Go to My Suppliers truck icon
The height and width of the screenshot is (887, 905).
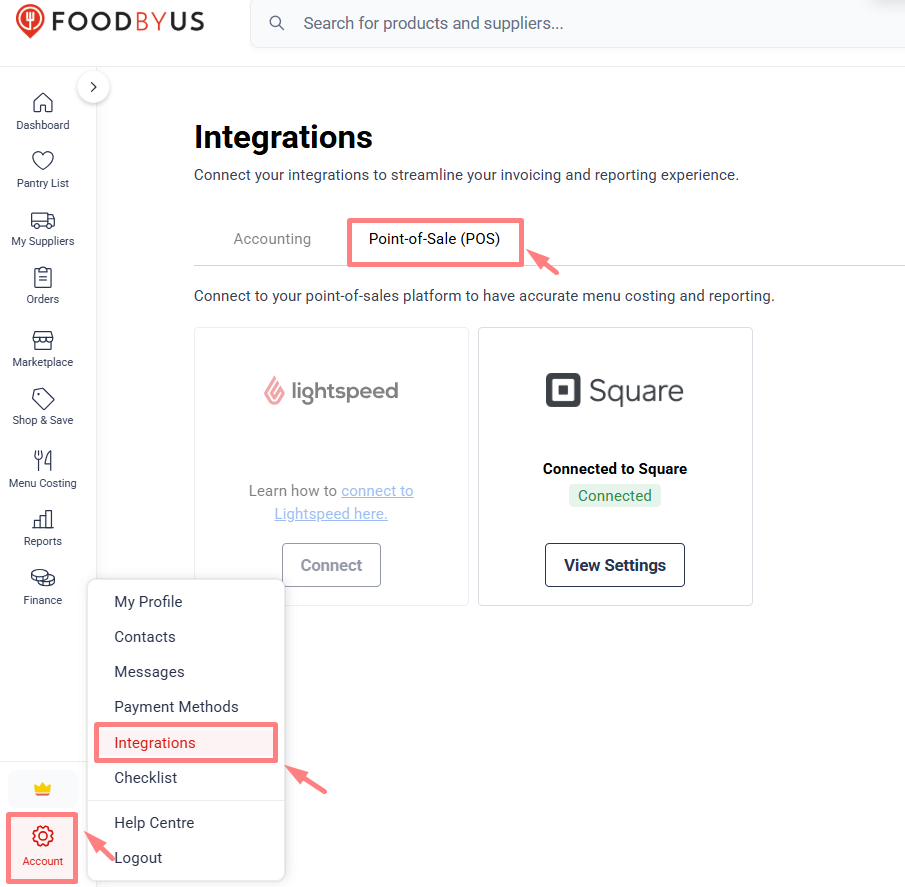(x=43, y=220)
